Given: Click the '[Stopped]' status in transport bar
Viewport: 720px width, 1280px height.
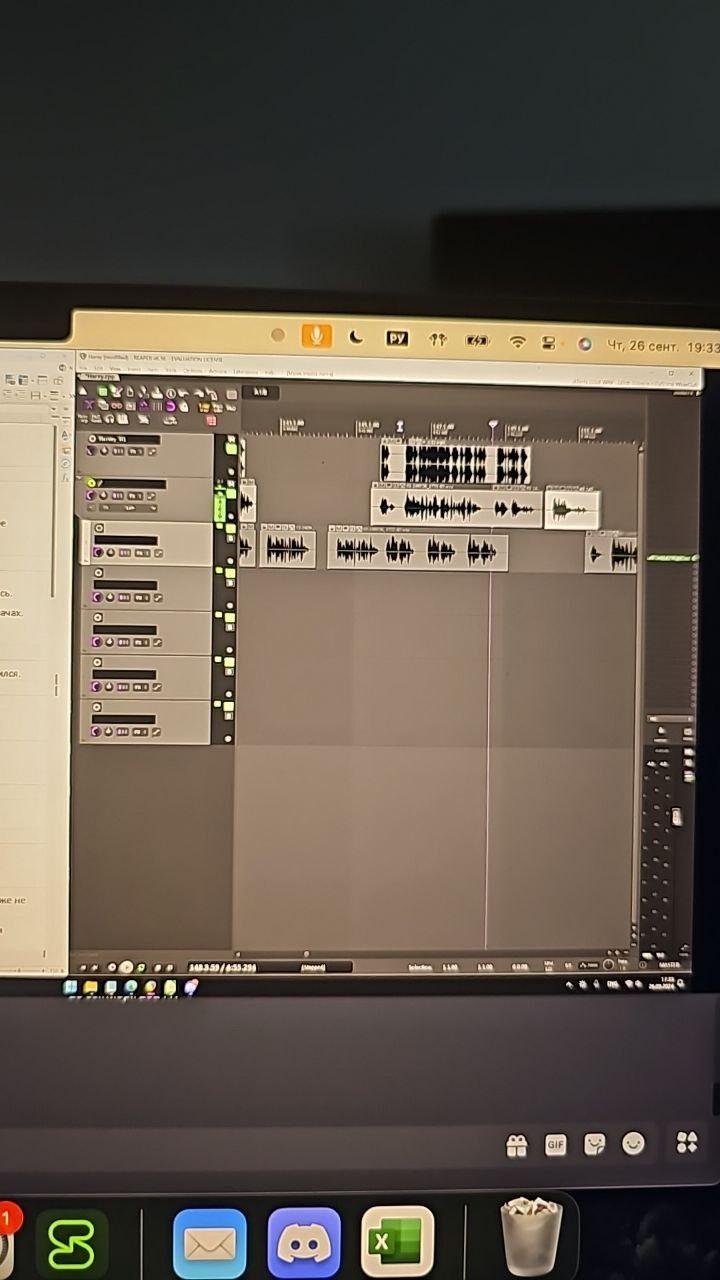Looking at the screenshot, I should pos(311,967).
